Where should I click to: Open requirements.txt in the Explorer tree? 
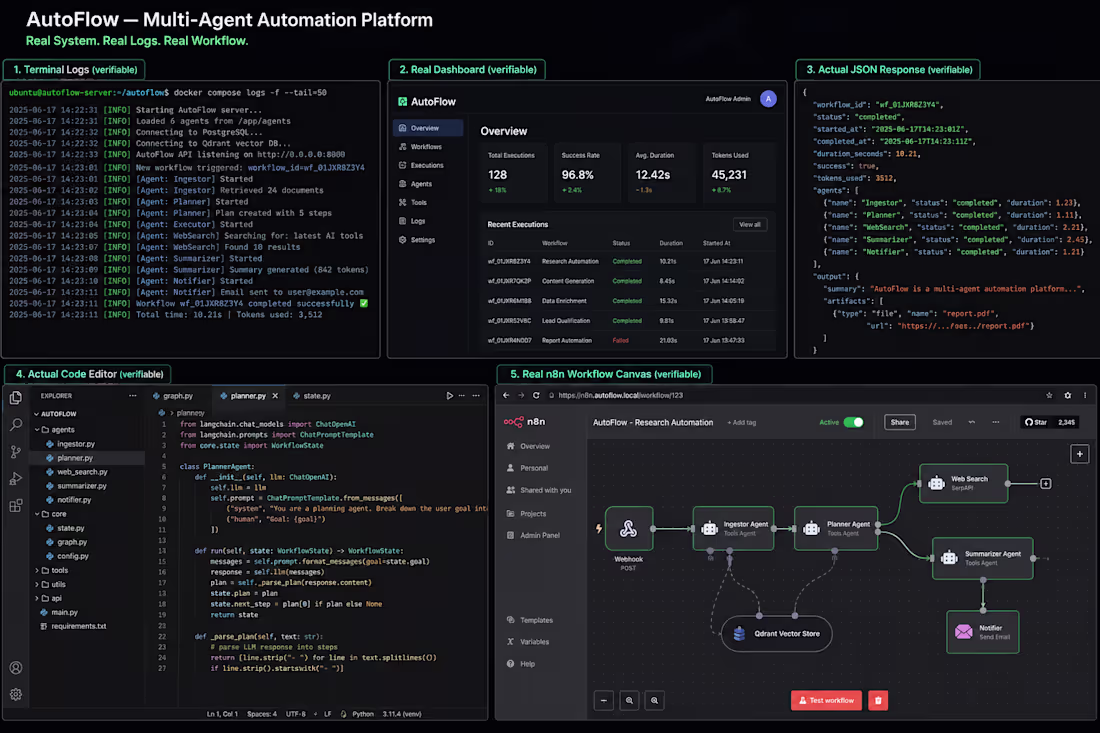[x=81, y=626]
